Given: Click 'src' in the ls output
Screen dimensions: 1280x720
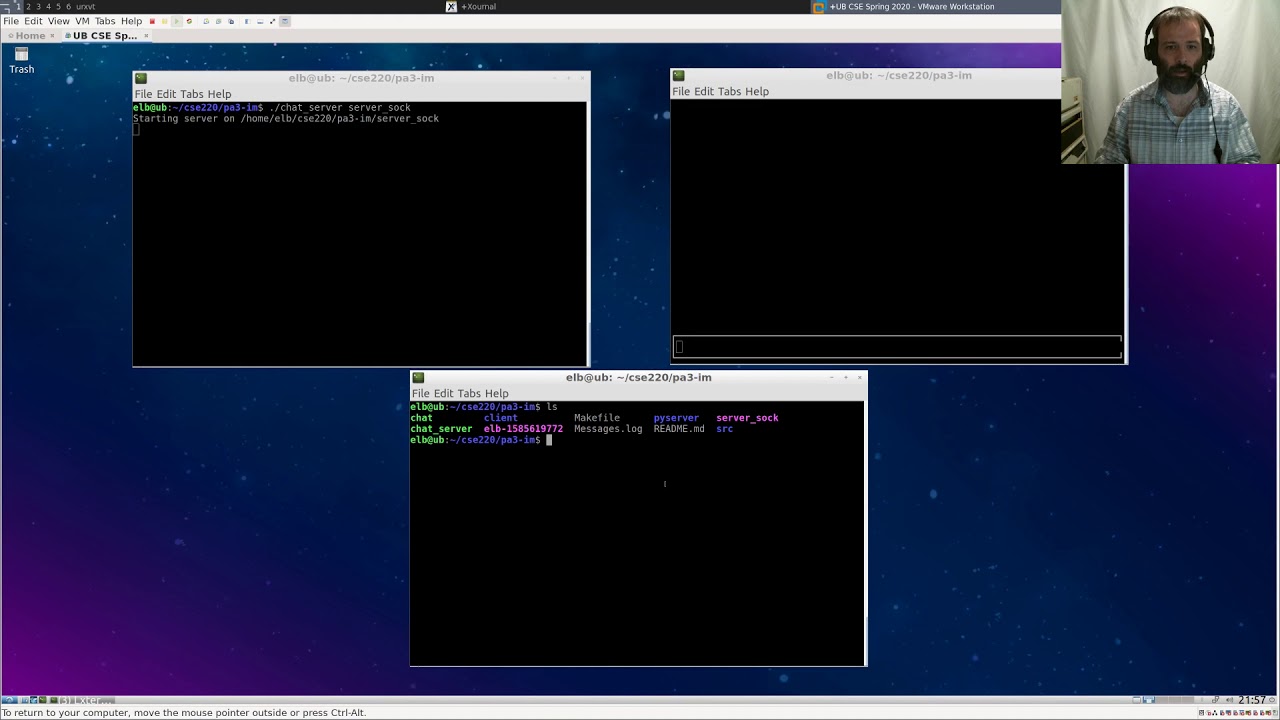Looking at the screenshot, I should point(725,429).
